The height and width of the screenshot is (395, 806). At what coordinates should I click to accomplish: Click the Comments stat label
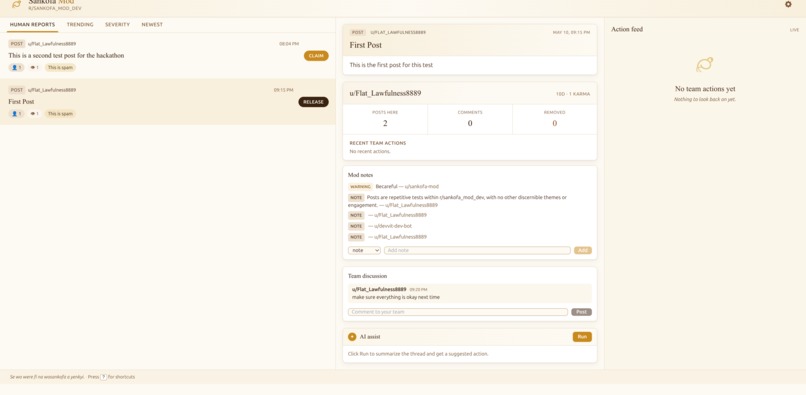tap(470, 112)
